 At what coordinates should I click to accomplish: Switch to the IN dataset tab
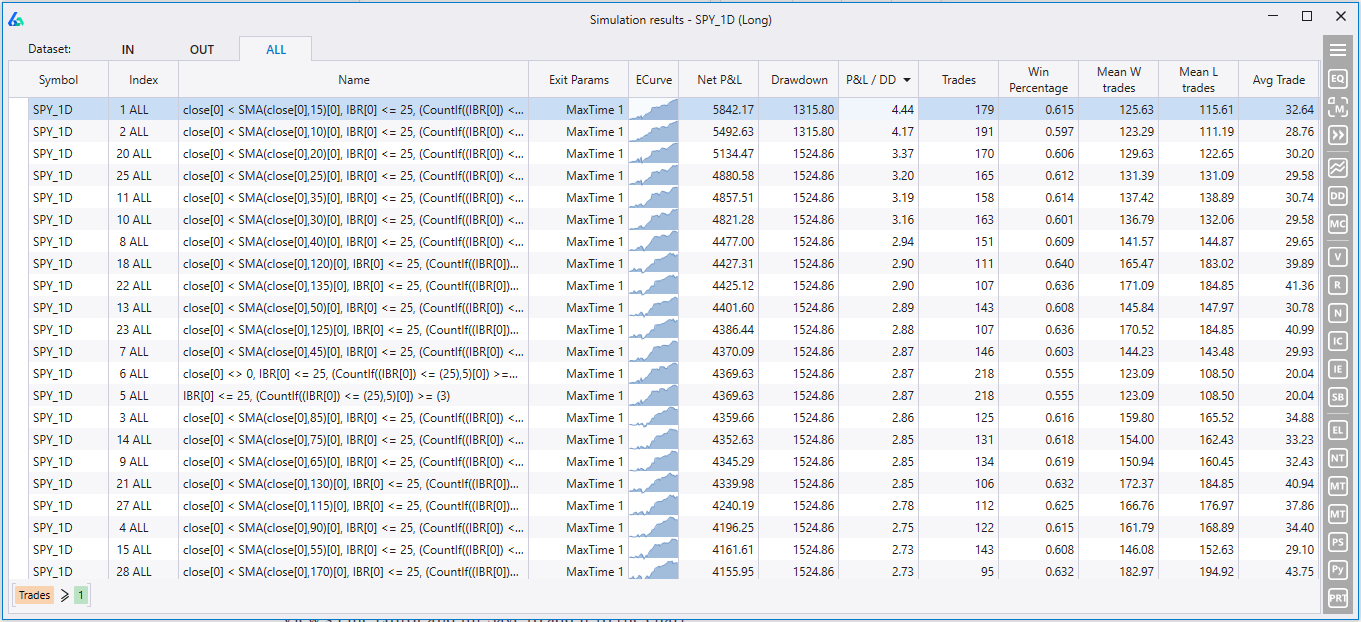point(128,48)
